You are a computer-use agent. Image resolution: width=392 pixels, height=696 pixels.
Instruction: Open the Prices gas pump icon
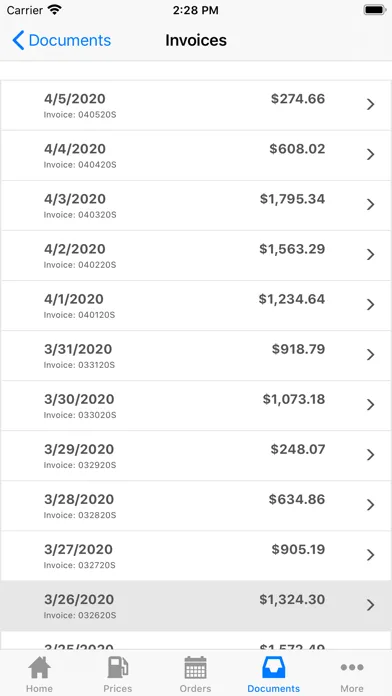point(118,667)
